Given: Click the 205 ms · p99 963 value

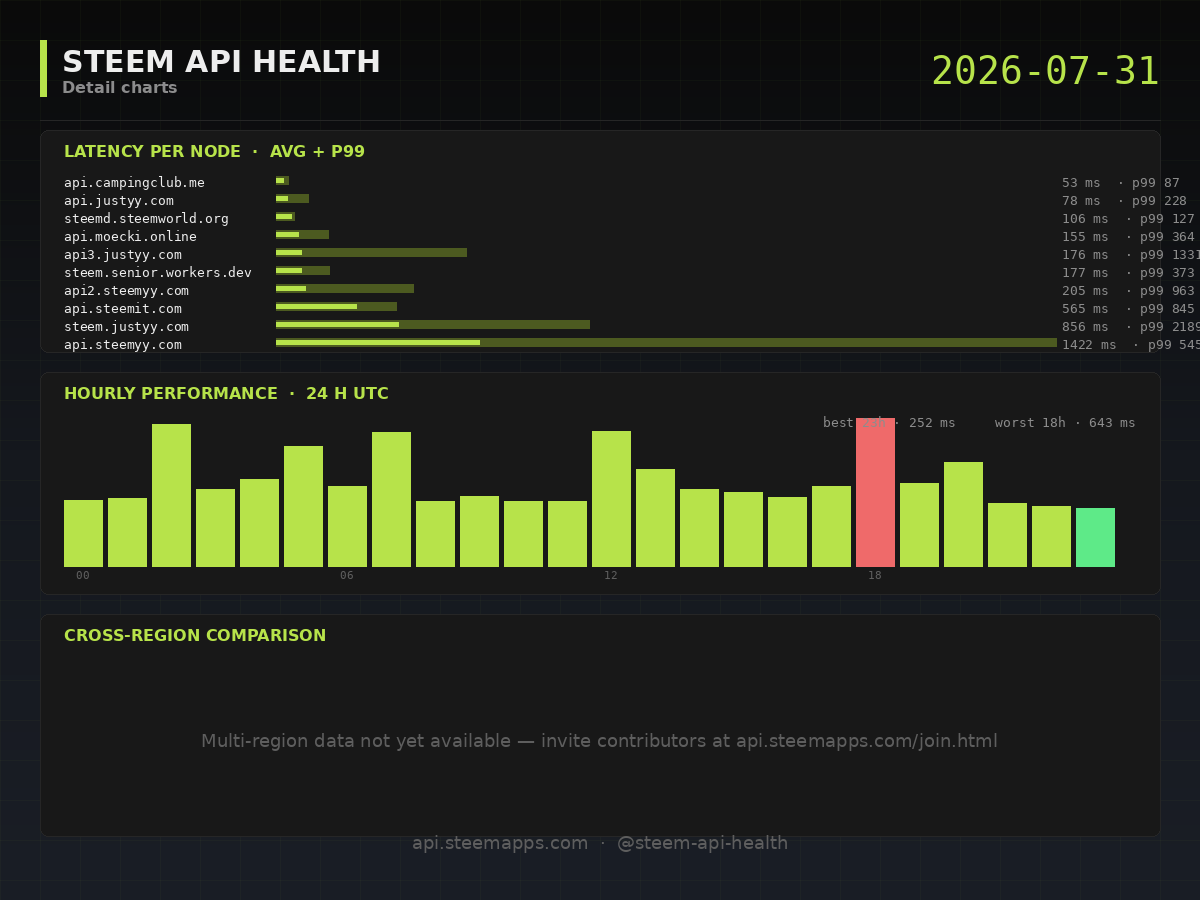Looking at the screenshot, I should pos(1128,291).
